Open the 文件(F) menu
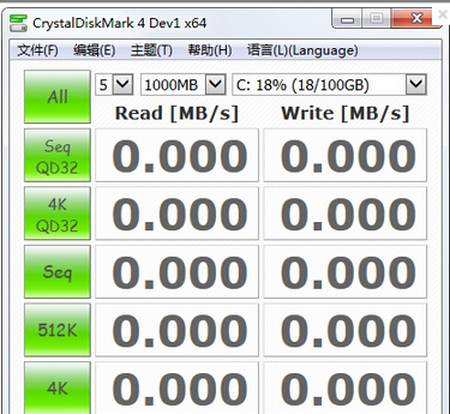The height and width of the screenshot is (414, 450). 38,50
